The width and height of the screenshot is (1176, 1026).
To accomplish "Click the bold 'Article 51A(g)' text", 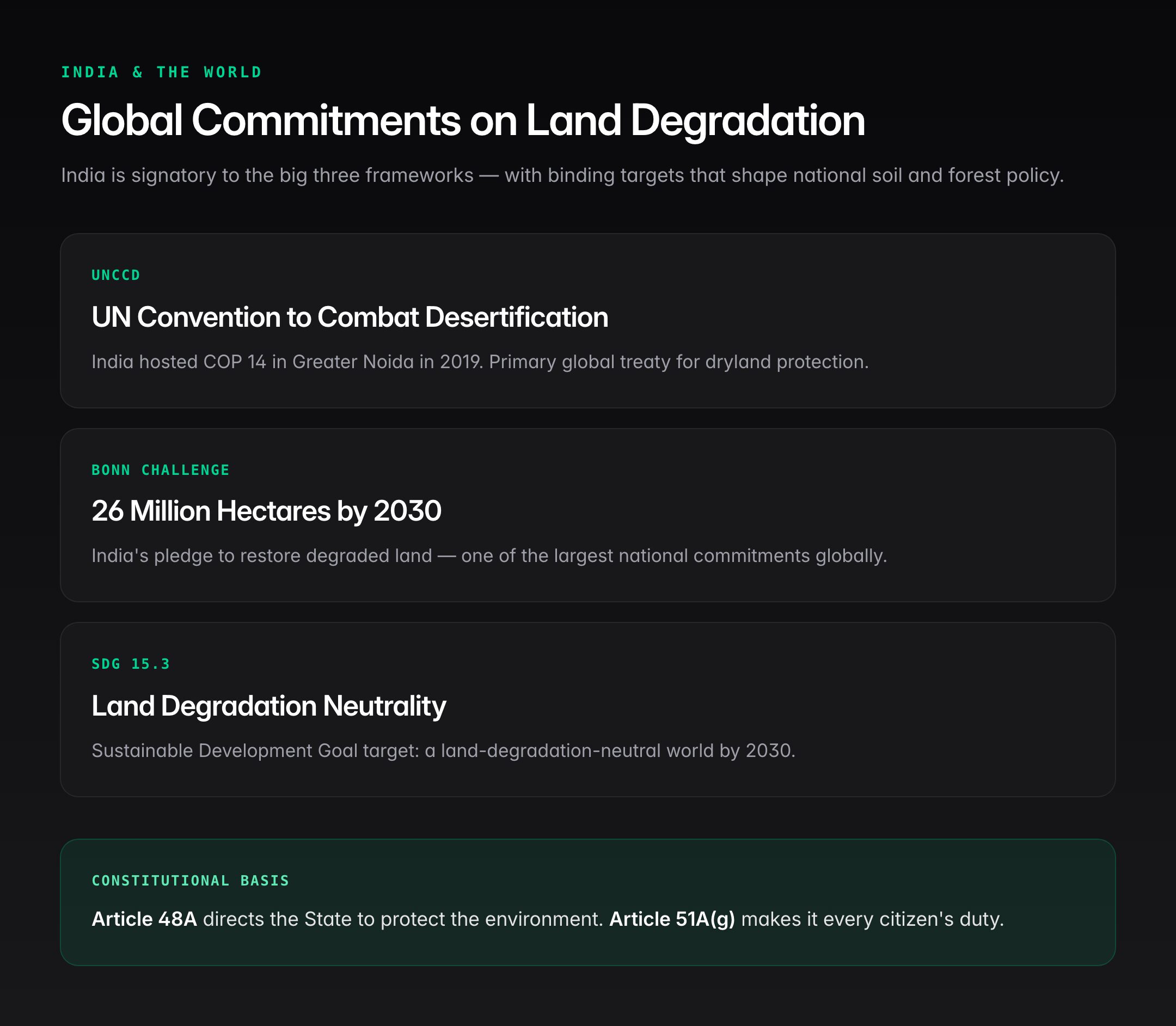I will pos(672,919).
